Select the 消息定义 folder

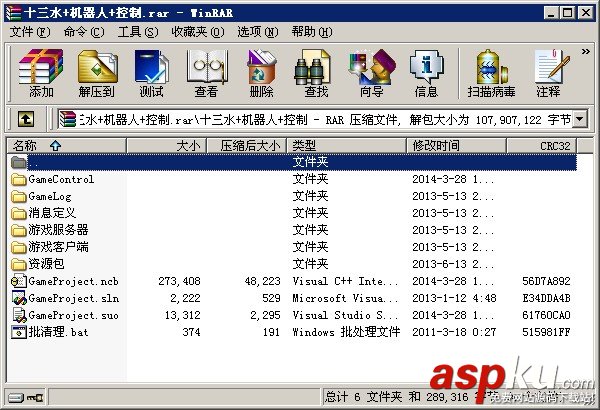pyautogui.click(x=44, y=213)
